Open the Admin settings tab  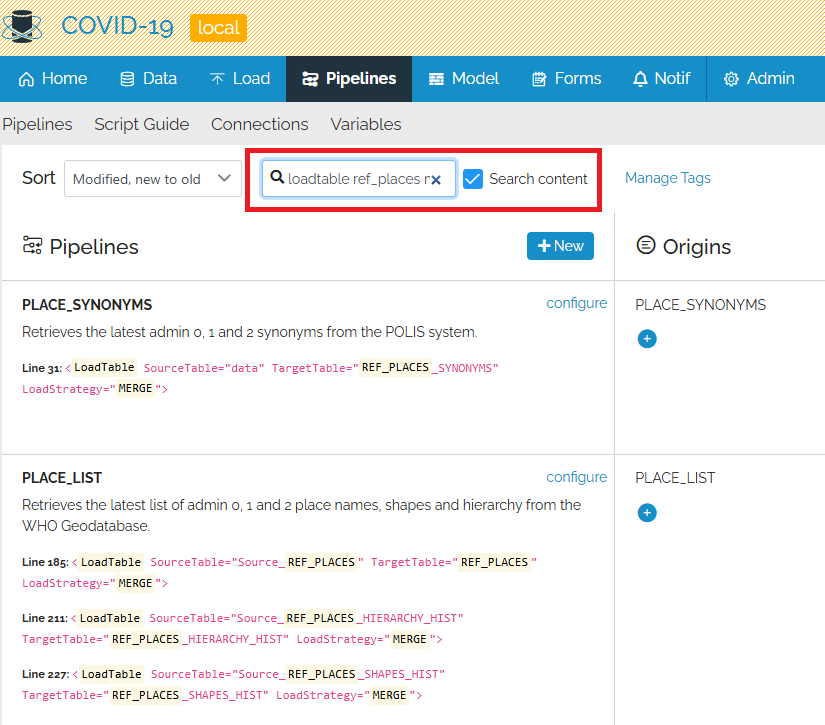click(x=759, y=79)
